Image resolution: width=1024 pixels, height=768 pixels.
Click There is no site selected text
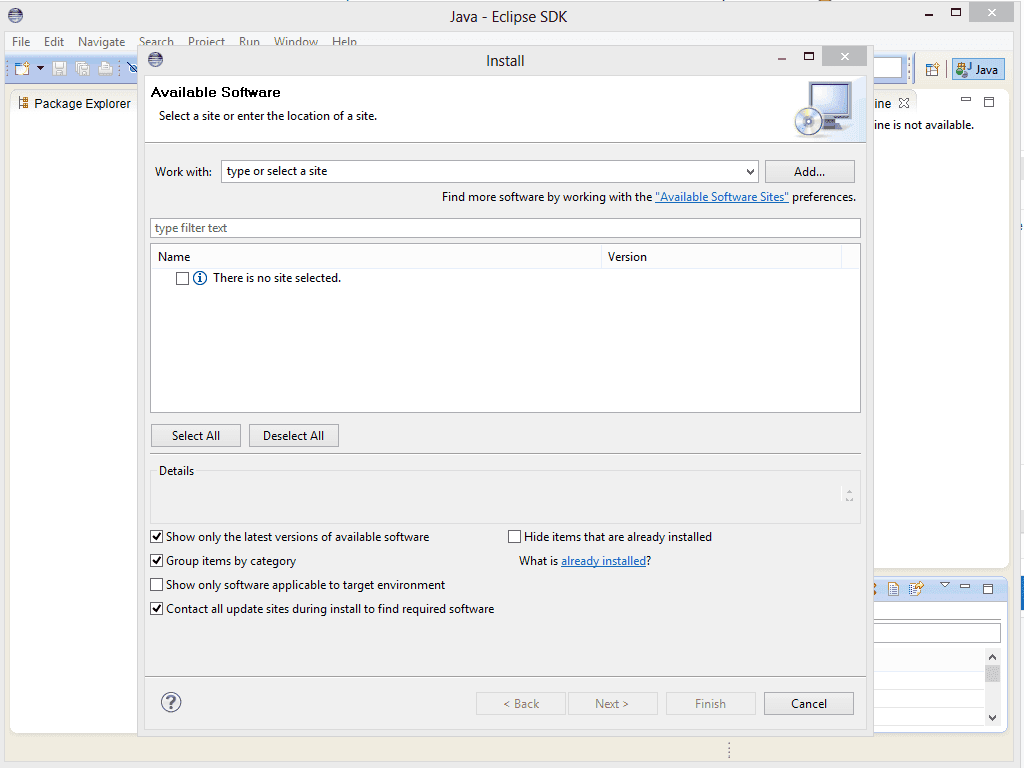277,278
